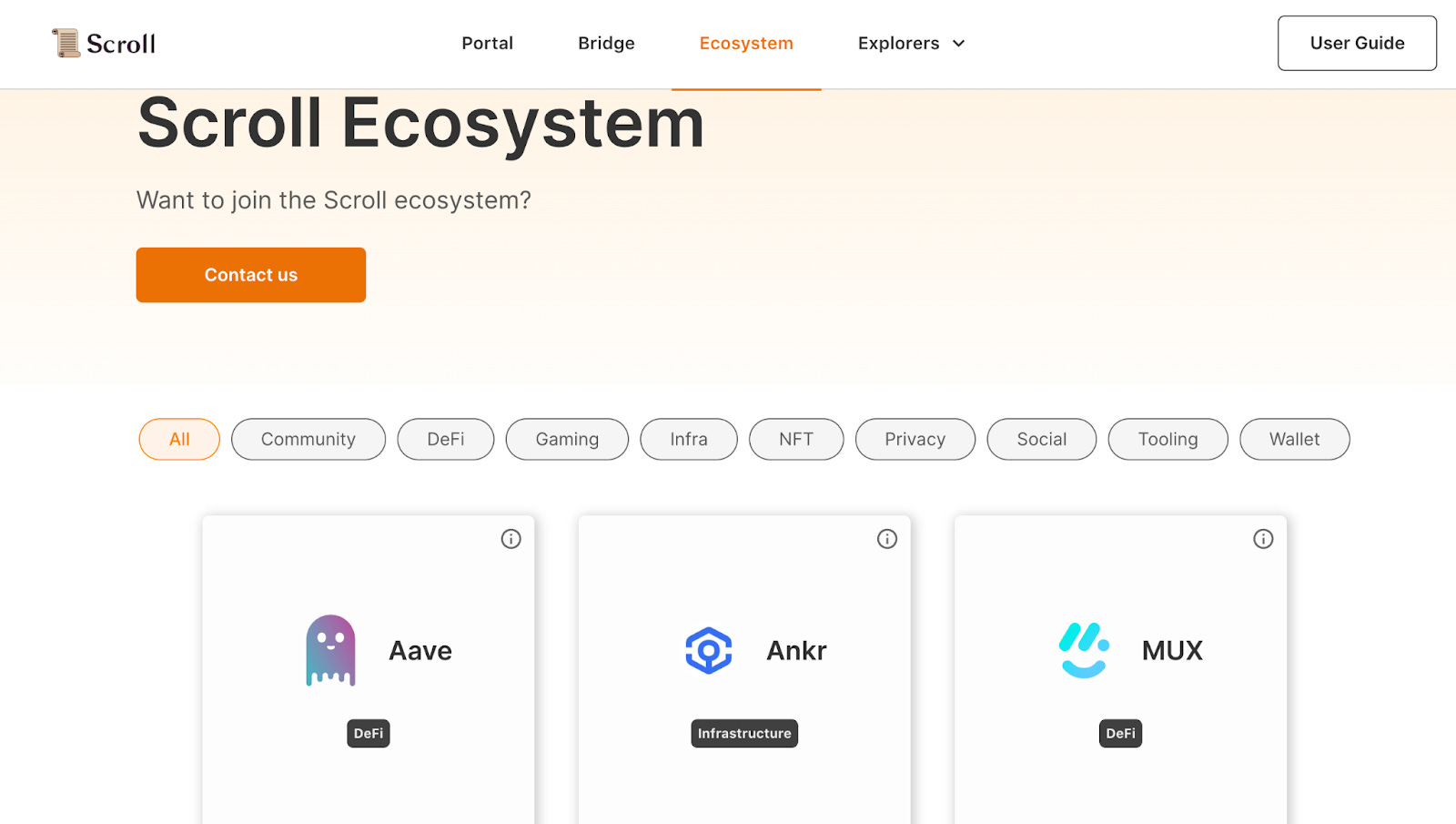Switch to the Bridge navigation tab
Image resolution: width=1456 pixels, height=824 pixels.
[x=606, y=43]
